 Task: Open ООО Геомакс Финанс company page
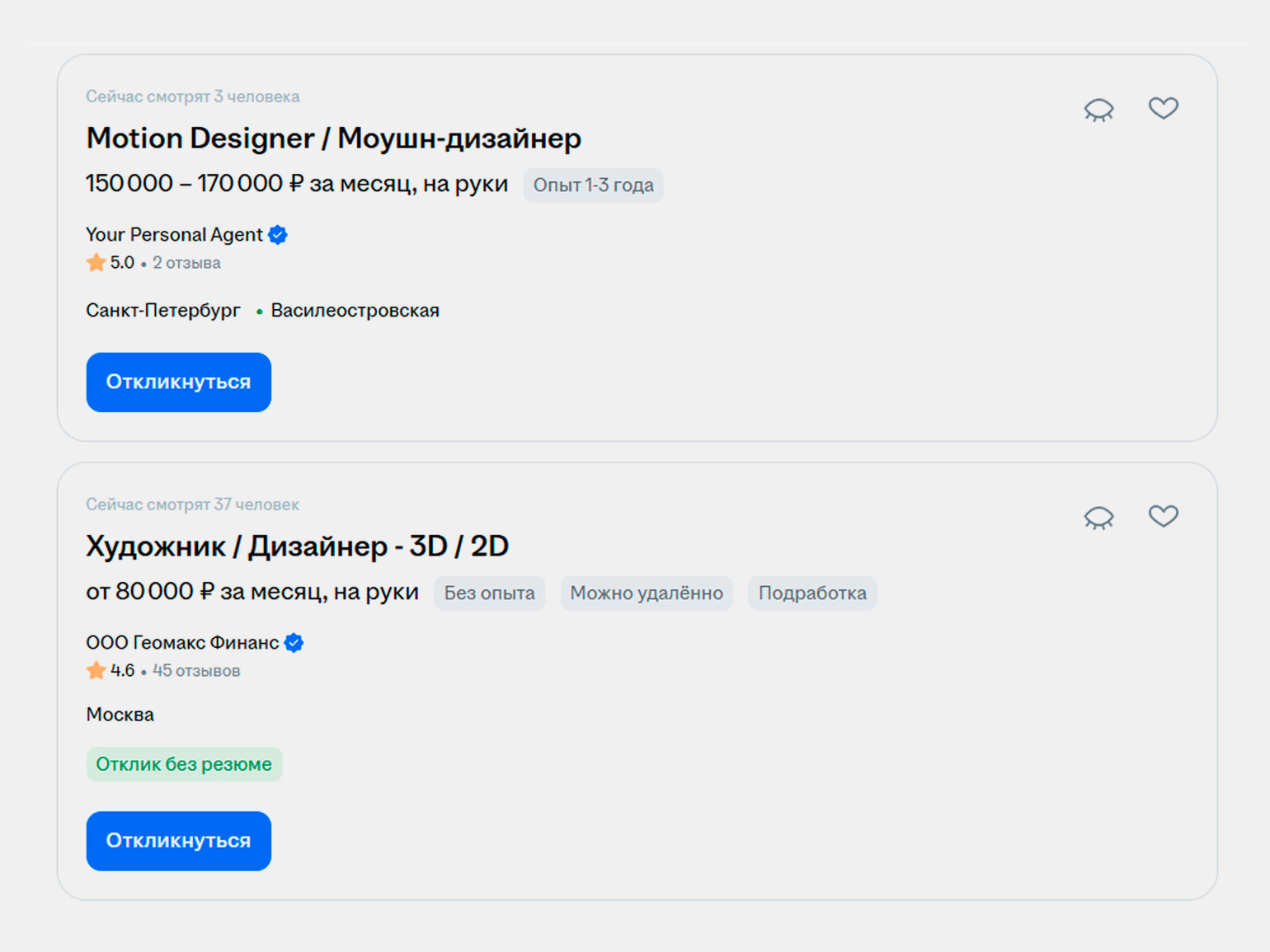pyautogui.click(x=182, y=643)
